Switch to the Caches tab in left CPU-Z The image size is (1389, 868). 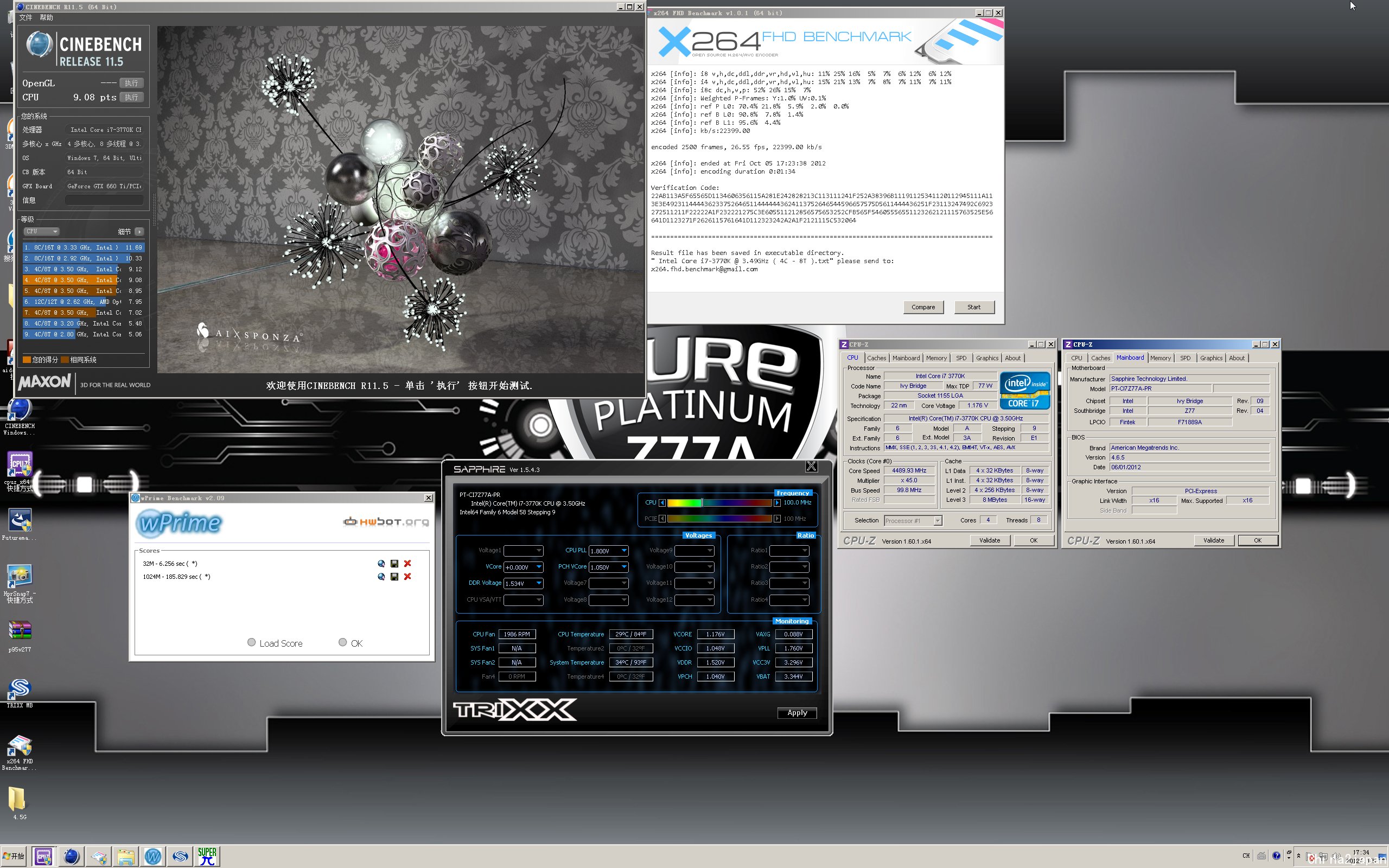[x=876, y=358]
